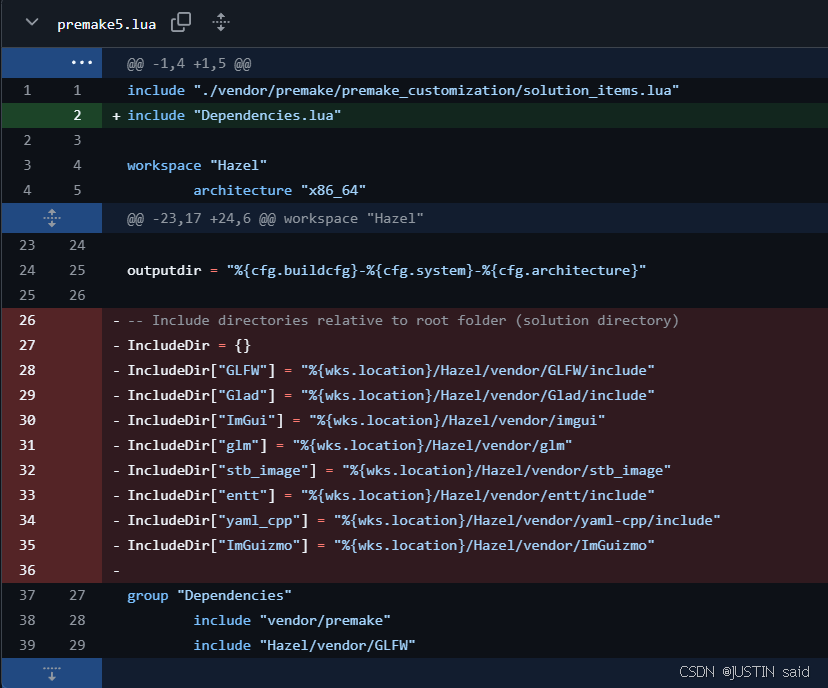The width and height of the screenshot is (828, 688).
Task: Click the @@ -23,17 +24,6 @@ hunk header text
Action: (x=275, y=218)
